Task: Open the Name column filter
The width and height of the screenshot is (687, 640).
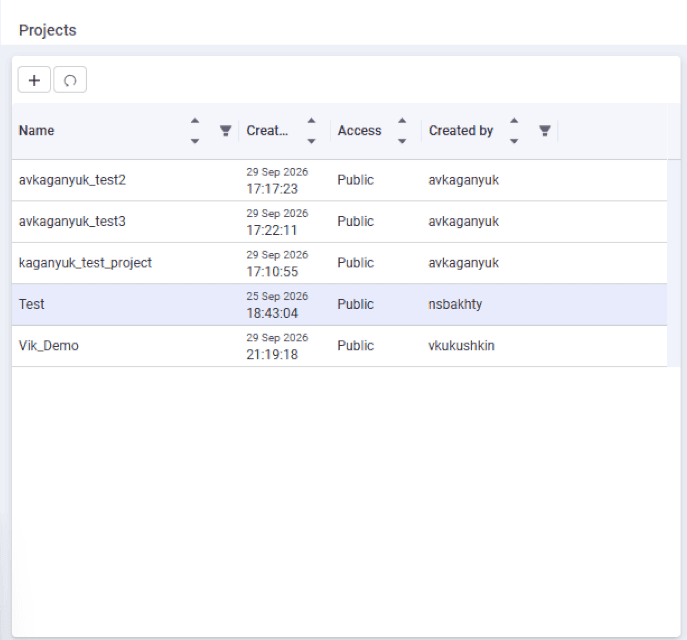Action: 226,131
